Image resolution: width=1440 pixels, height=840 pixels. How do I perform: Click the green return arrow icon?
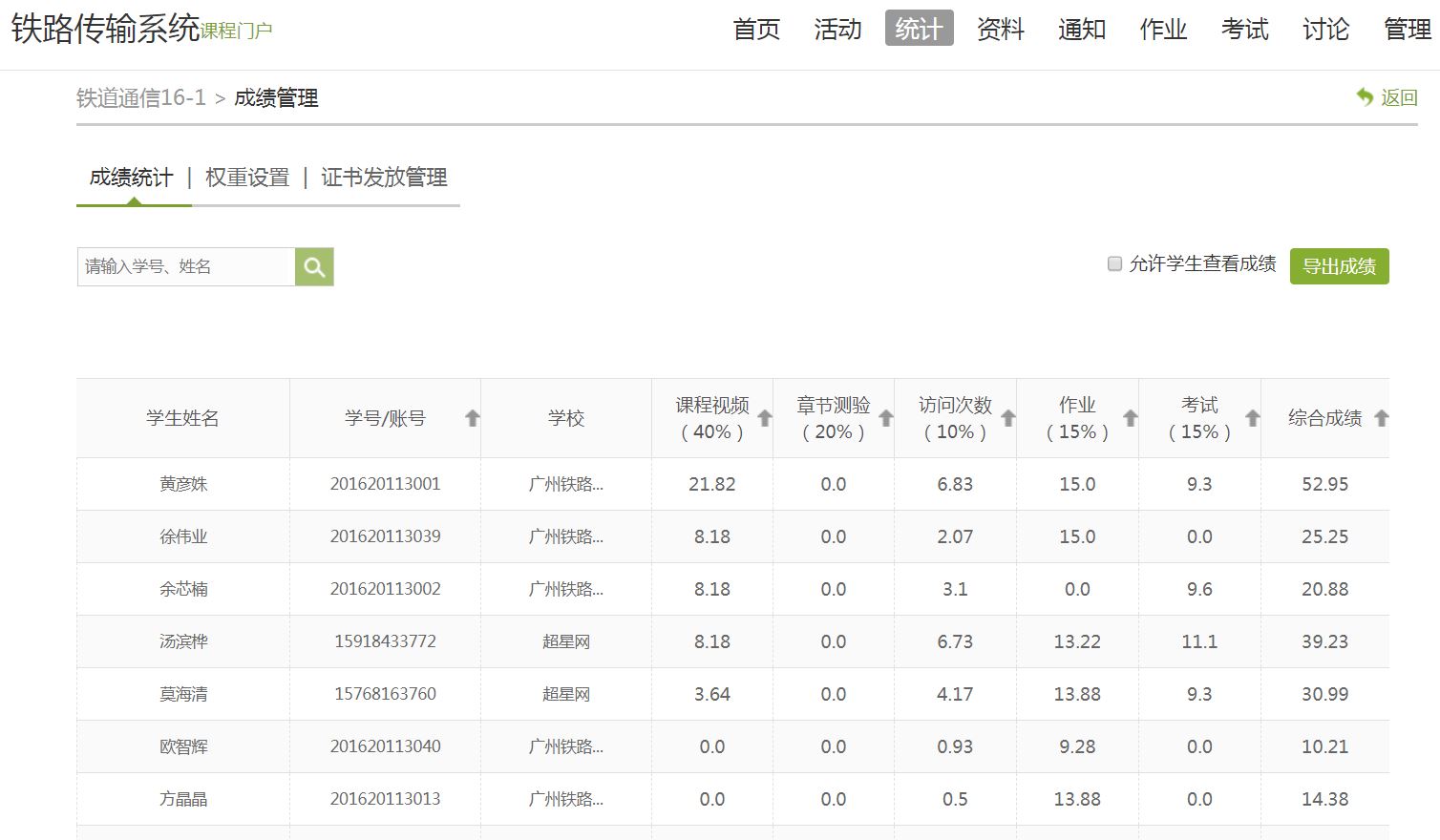[x=1365, y=96]
